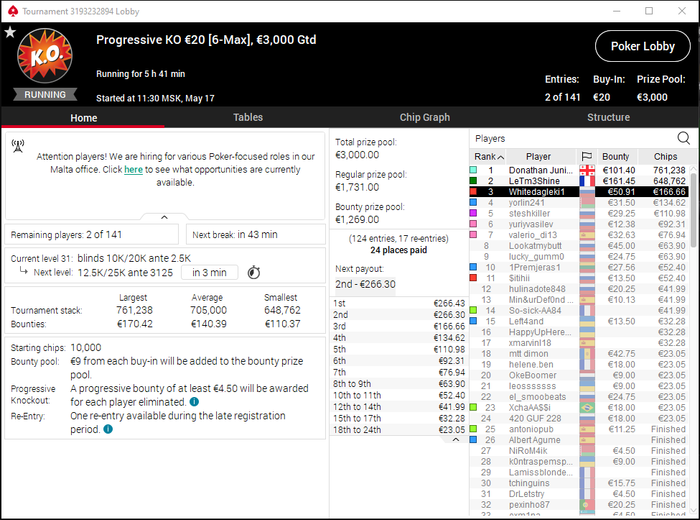Sort players by Rank column
The image size is (700, 520).
(489, 157)
